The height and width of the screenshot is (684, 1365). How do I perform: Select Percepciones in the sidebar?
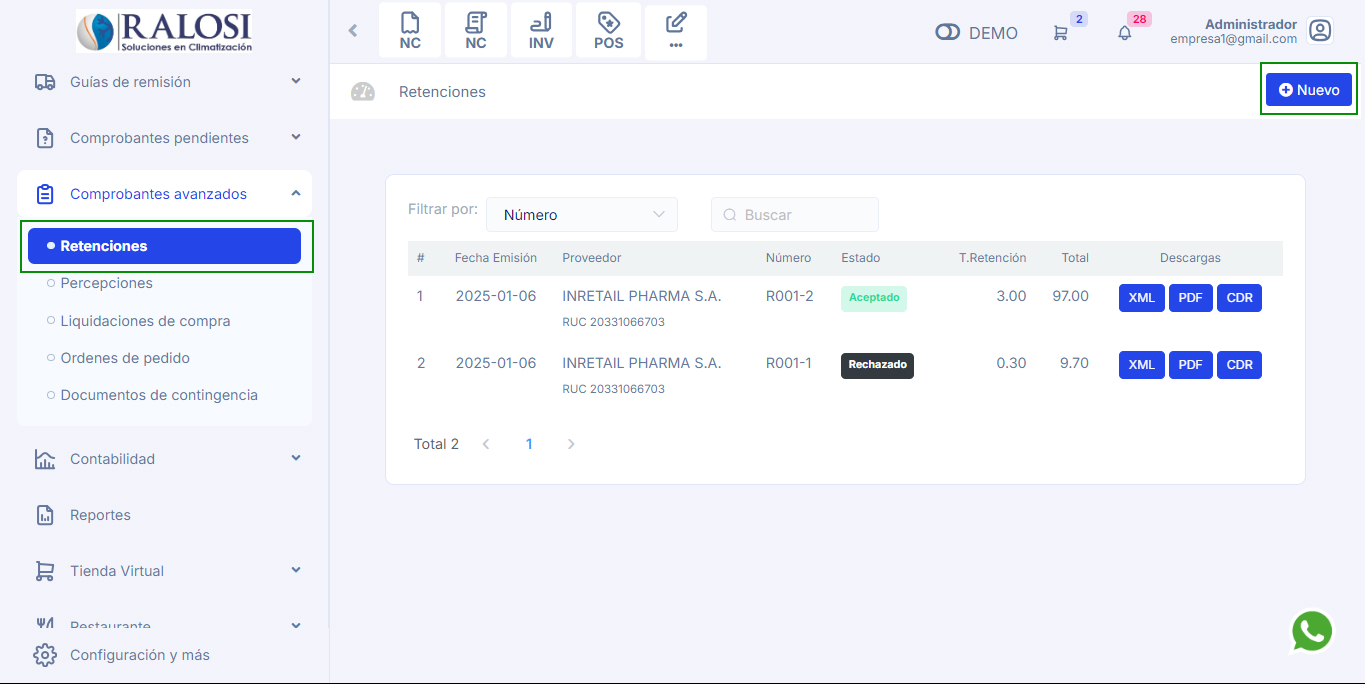106,283
